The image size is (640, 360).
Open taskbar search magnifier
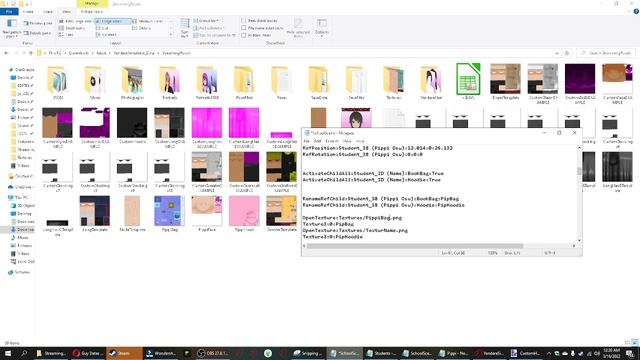click(x=24, y=353)
